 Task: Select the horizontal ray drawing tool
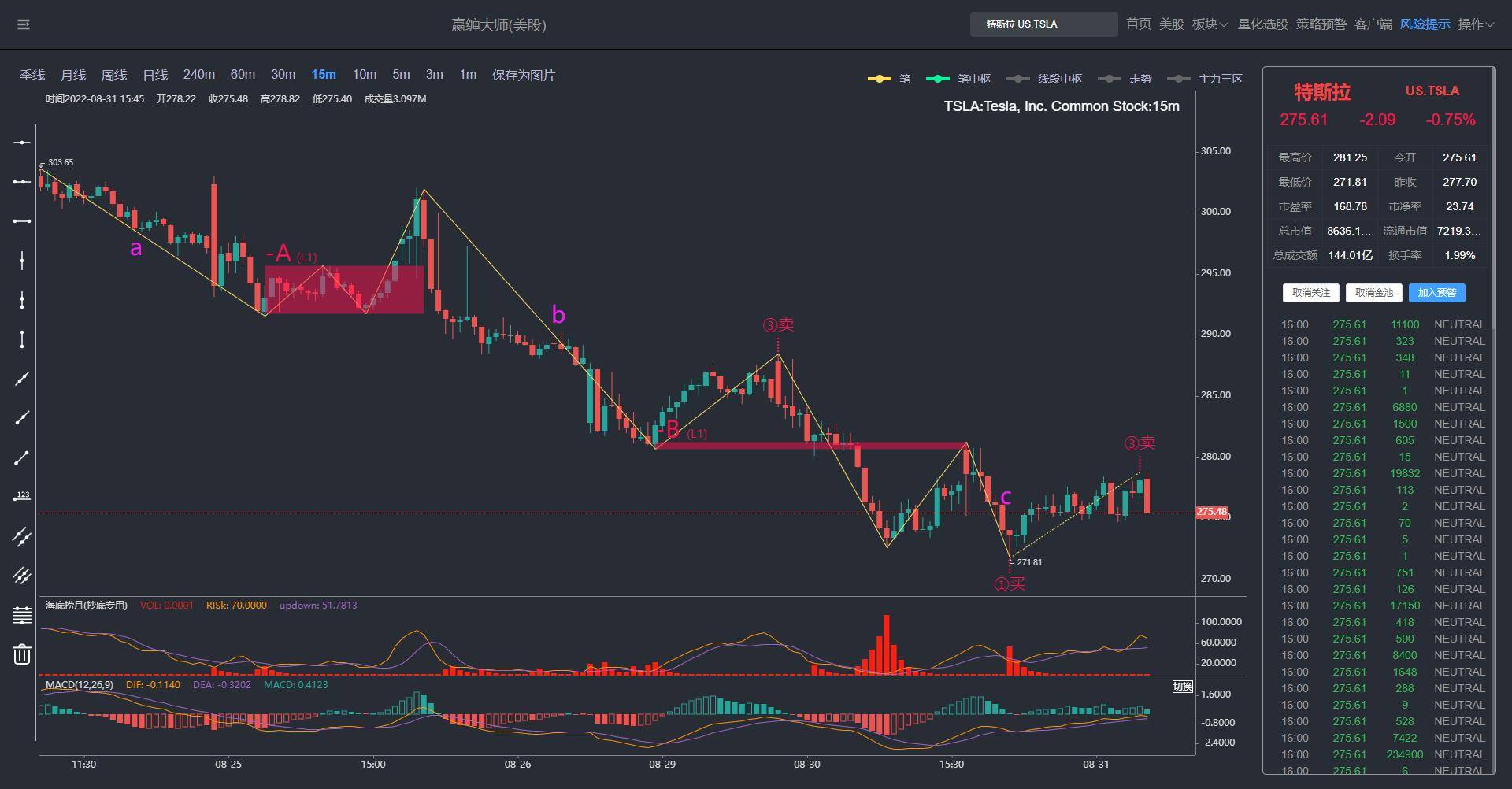click(22, 182)
